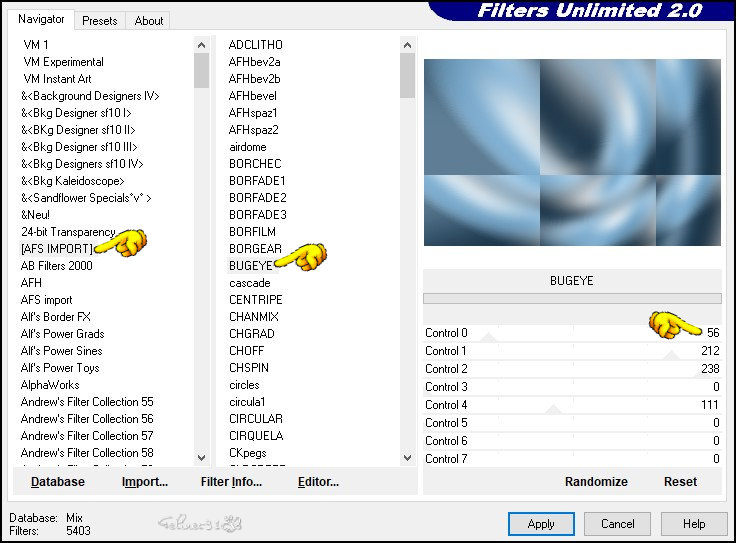
Task: Select VM Instant Art category
Action: (57, 79)
